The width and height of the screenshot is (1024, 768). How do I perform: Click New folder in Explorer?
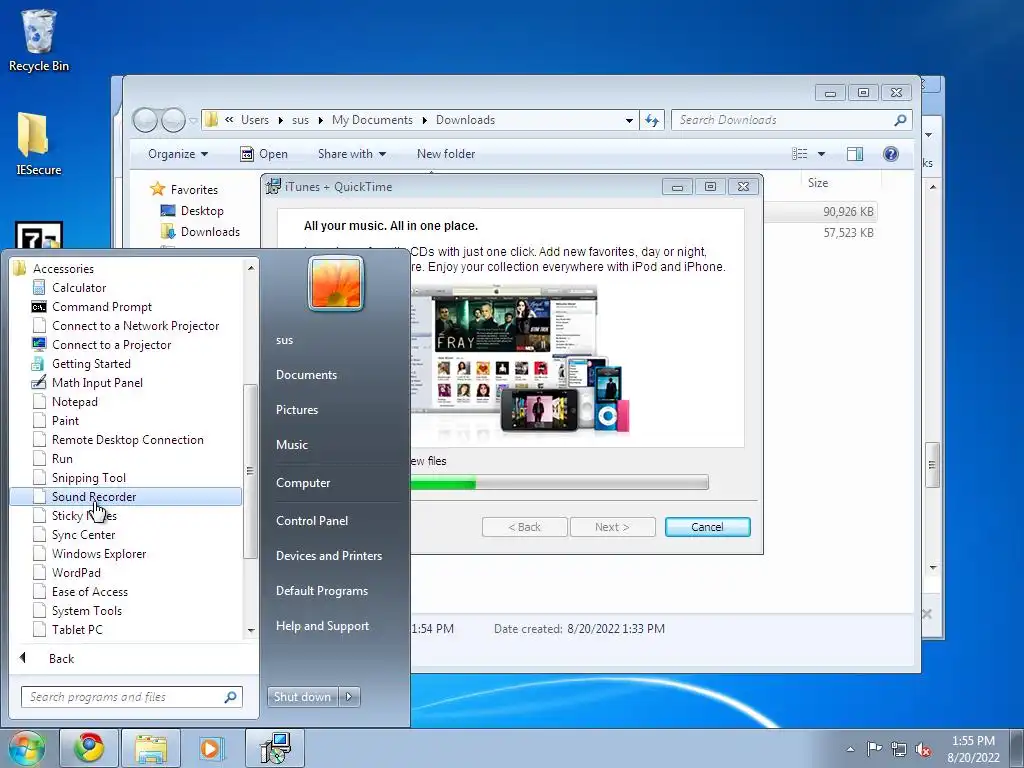446,153
